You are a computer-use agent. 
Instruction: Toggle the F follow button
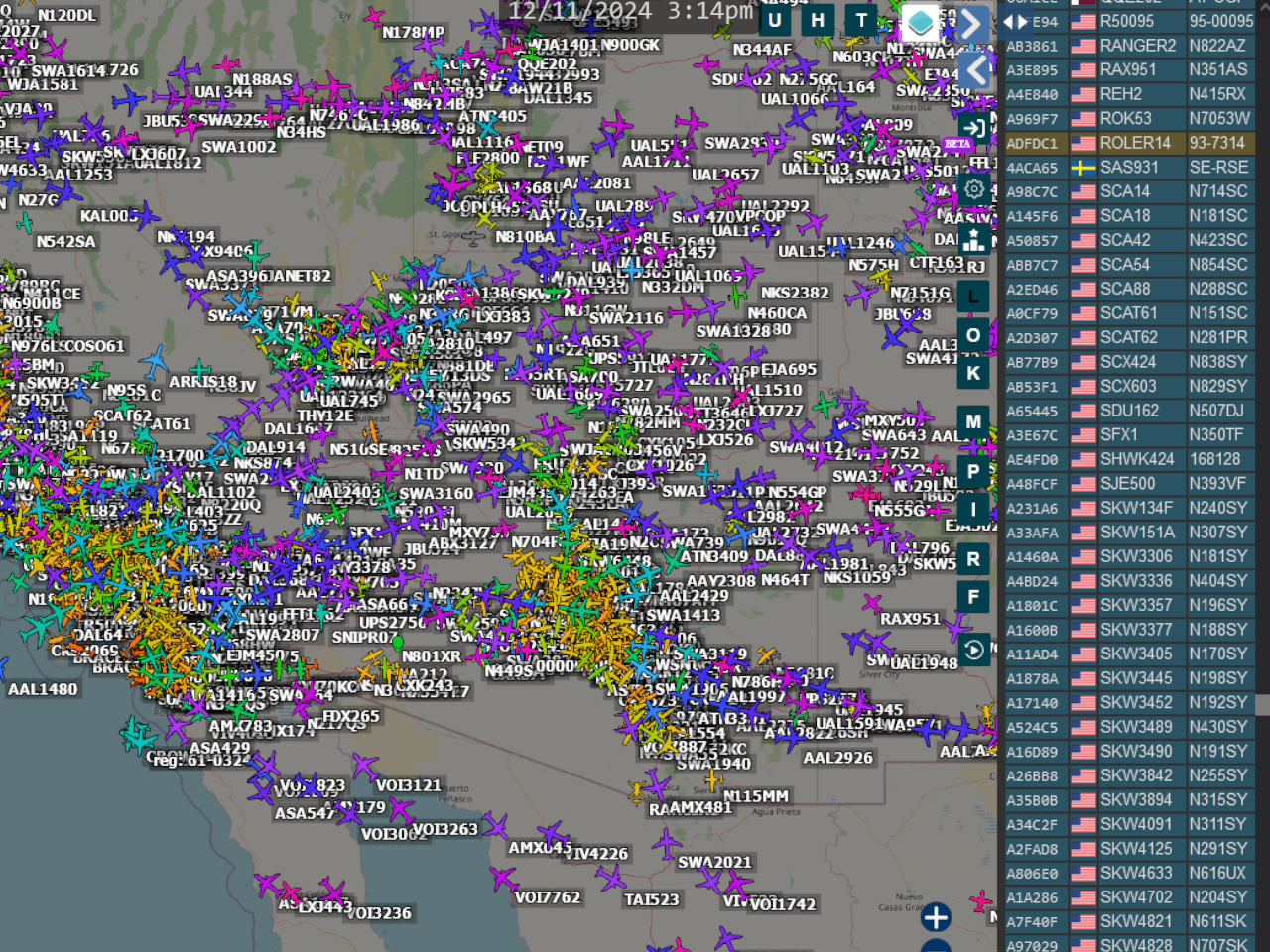pos(973,597)
